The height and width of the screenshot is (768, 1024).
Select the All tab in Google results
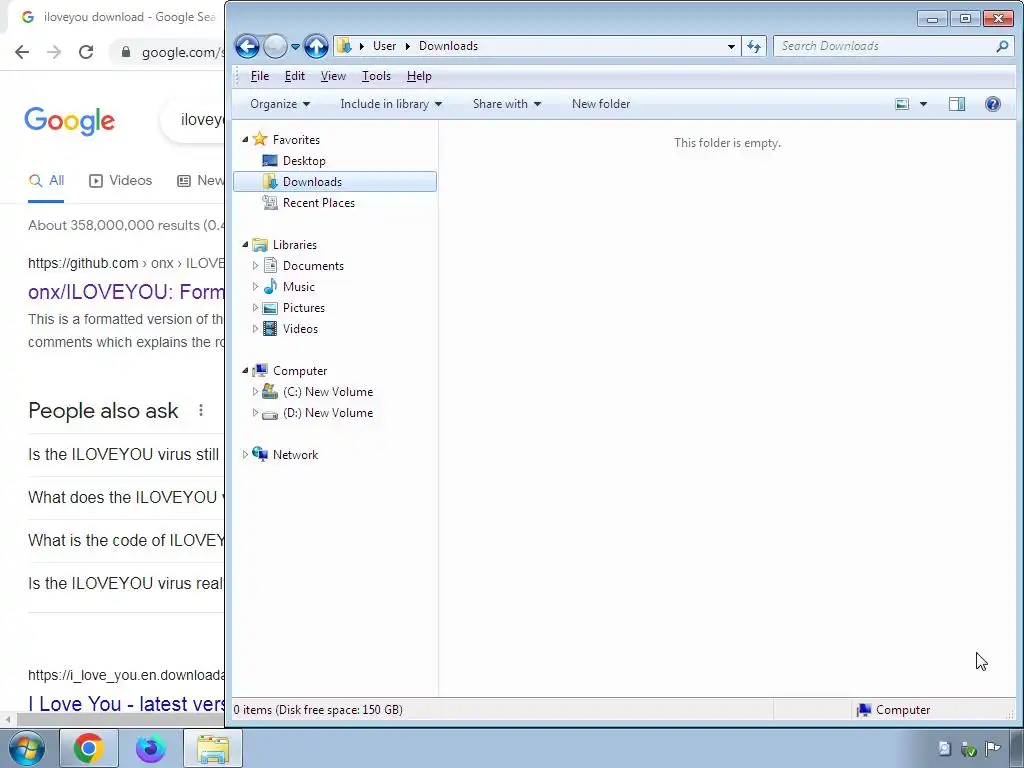pos(46,181)
